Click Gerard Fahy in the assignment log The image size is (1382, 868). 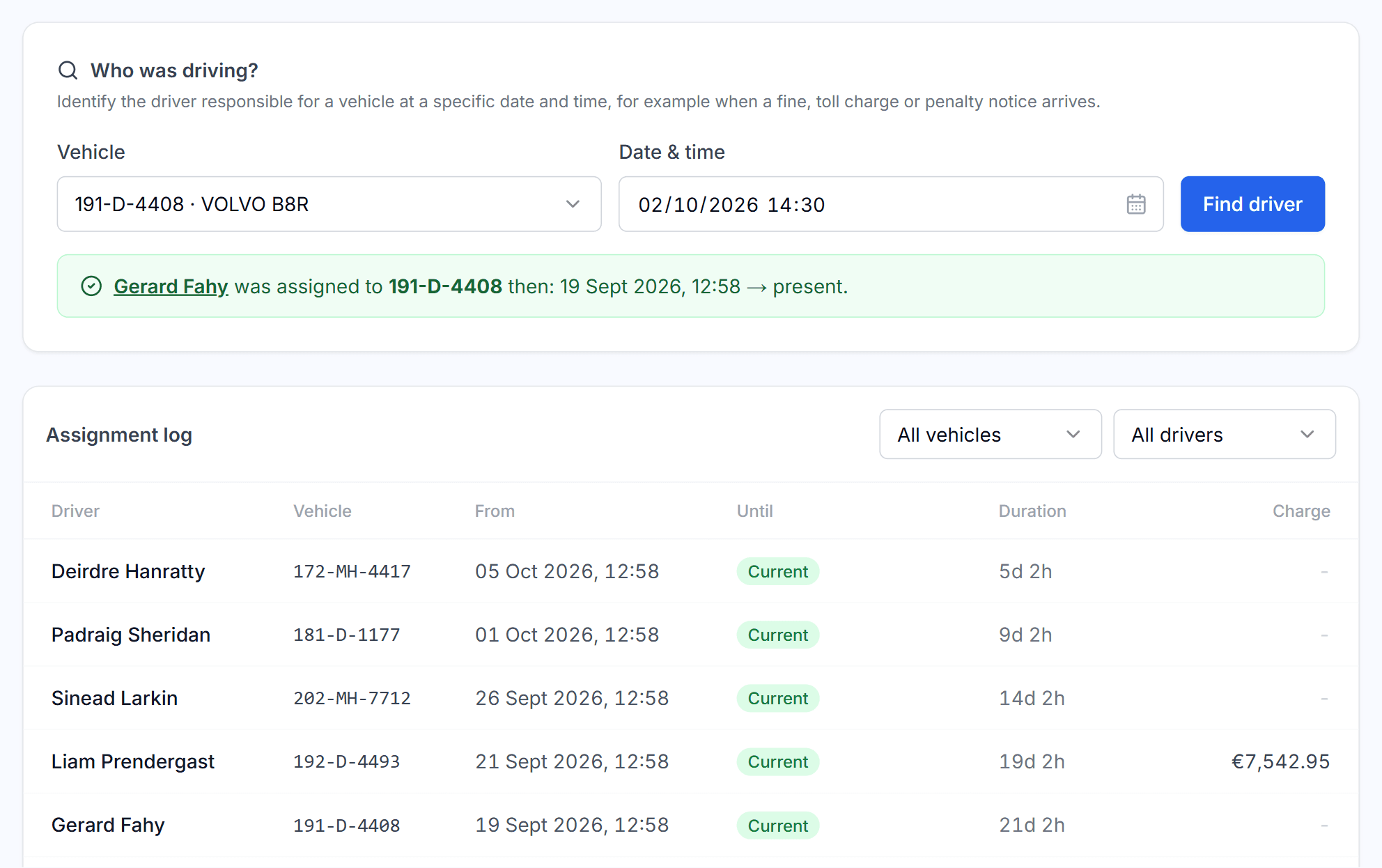click(108, 825)
